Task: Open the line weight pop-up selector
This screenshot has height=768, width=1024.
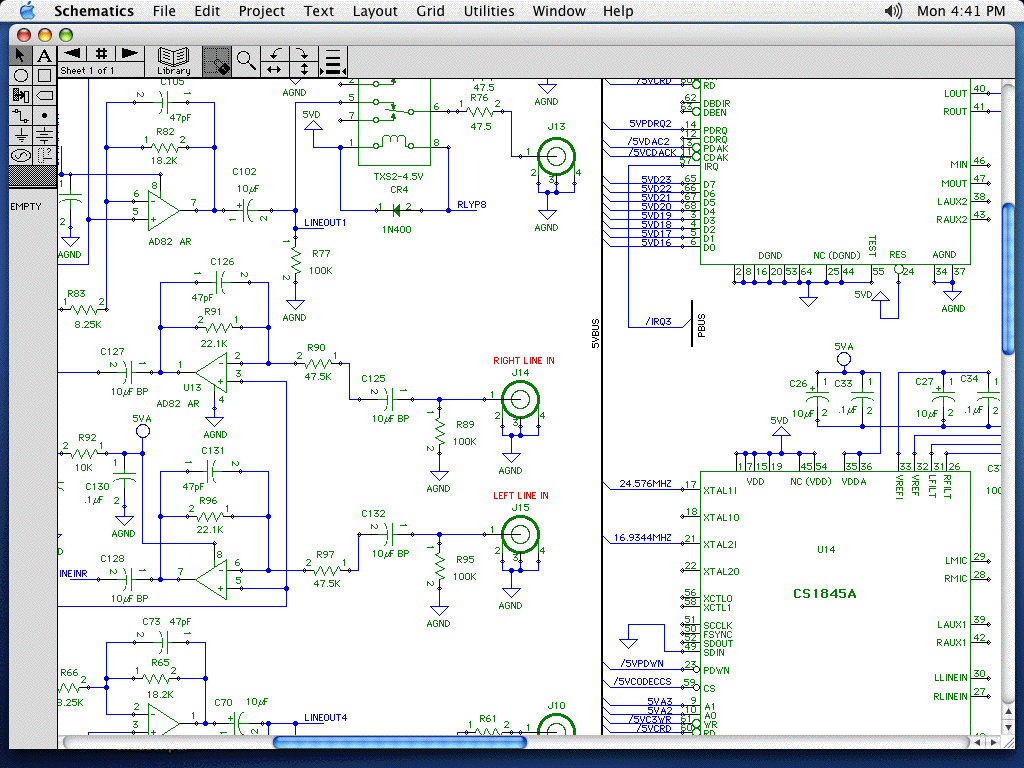Action: tap(333, 61)
